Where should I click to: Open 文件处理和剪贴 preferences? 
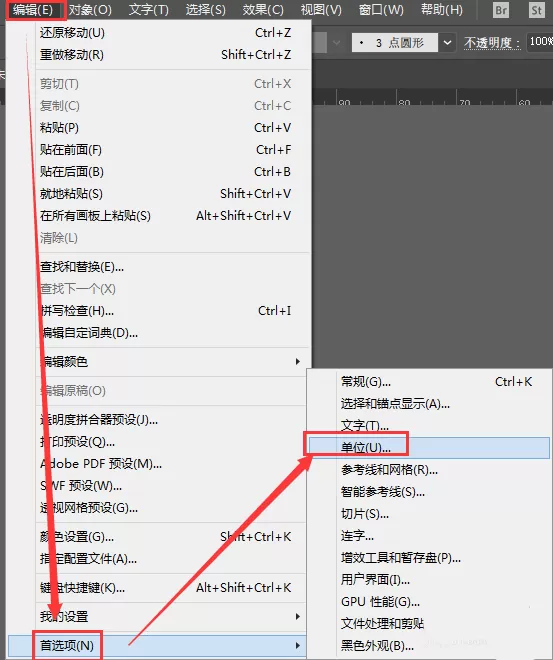tap(429, 623)
